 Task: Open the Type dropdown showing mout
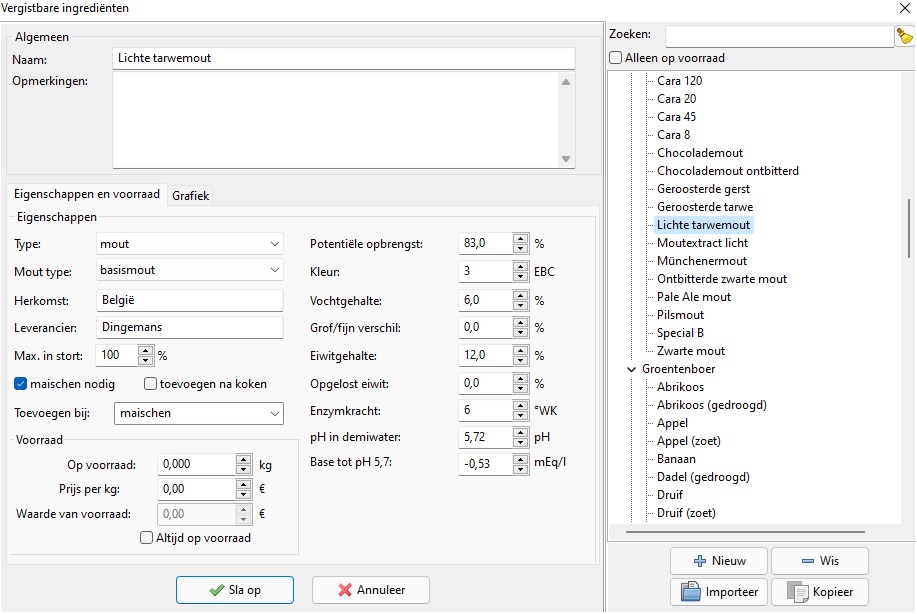(190, 244)
